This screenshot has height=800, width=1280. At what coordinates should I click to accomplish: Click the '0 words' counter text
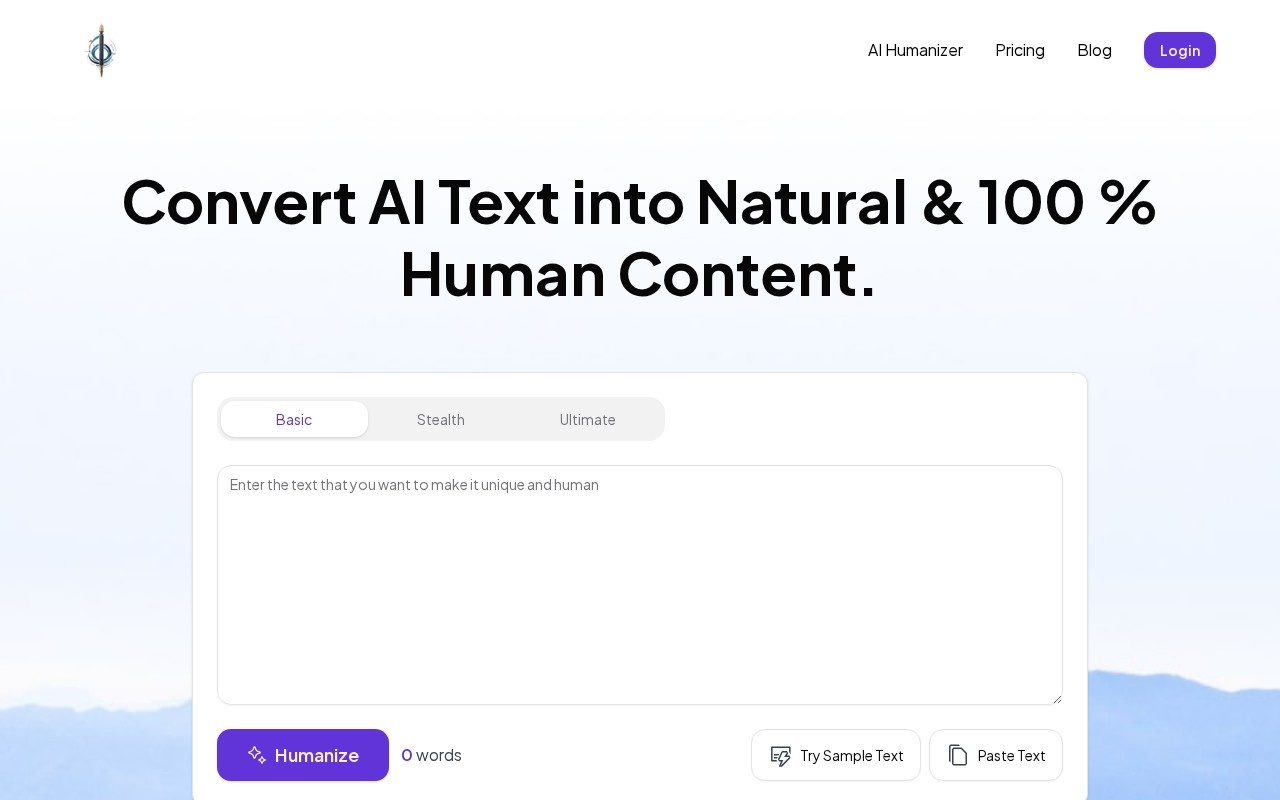point(431,755)
